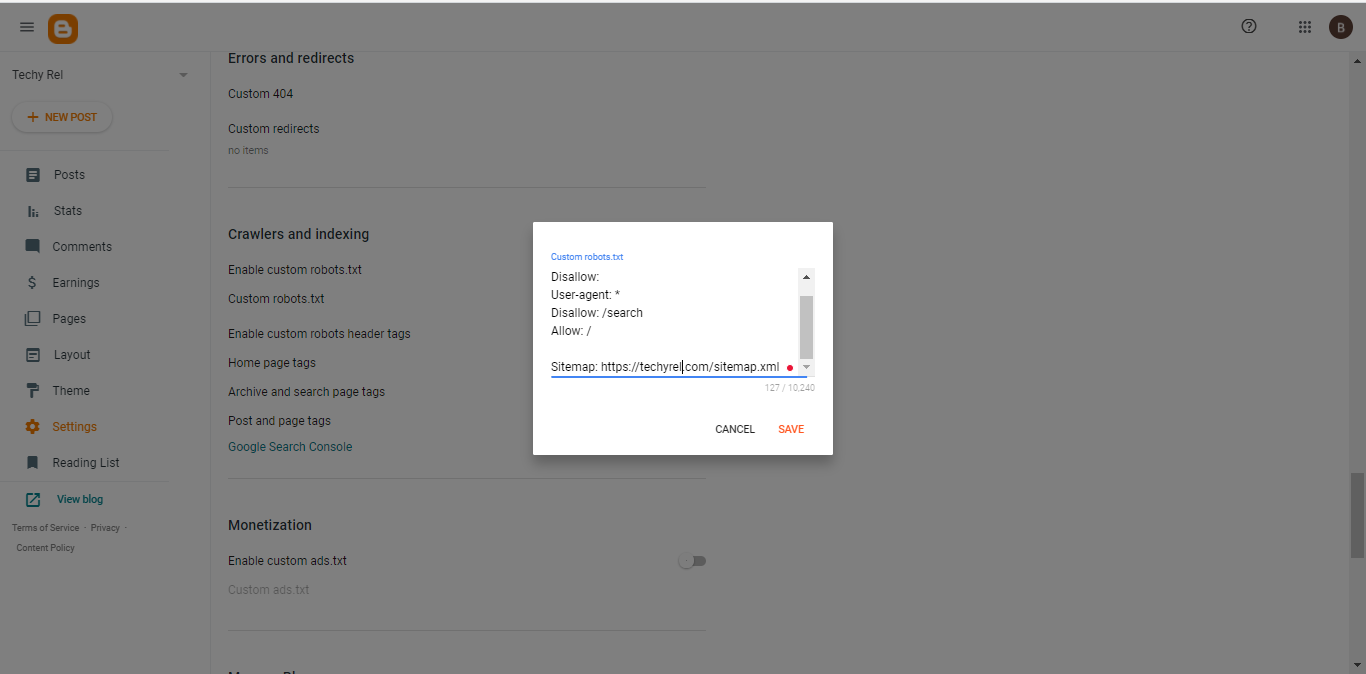Image resolution: width=1366 pixels, height=674 pixels.
Task: Click the Crawlers and indexing heading
Action: [x=298, y=234]
